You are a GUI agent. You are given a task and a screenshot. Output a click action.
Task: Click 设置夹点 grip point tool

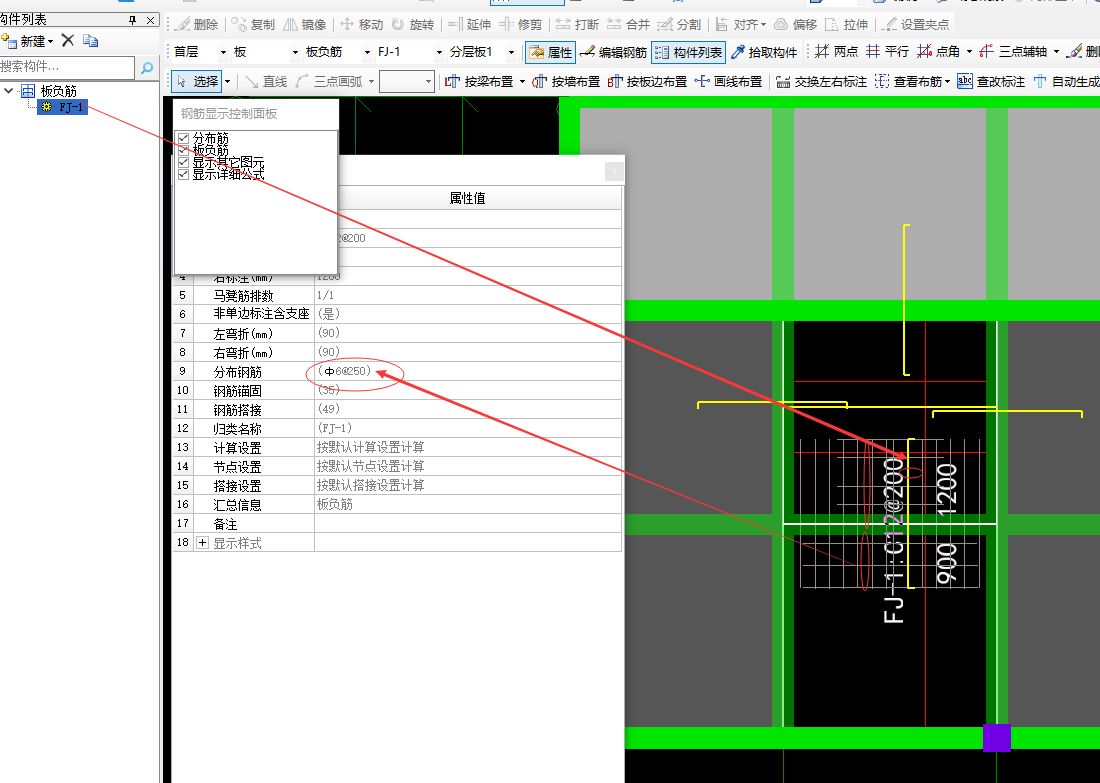coord(915,25)
